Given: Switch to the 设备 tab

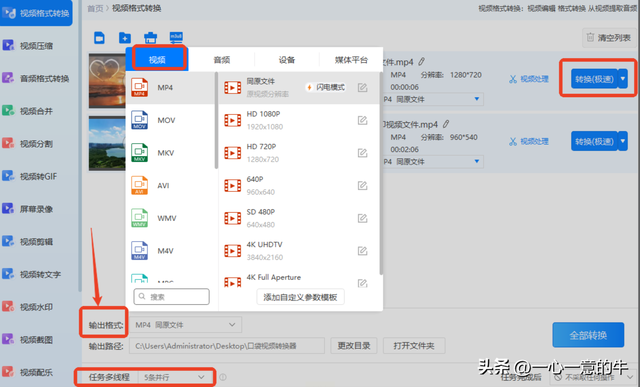Looking at the screenshot, I should point(287,60).
